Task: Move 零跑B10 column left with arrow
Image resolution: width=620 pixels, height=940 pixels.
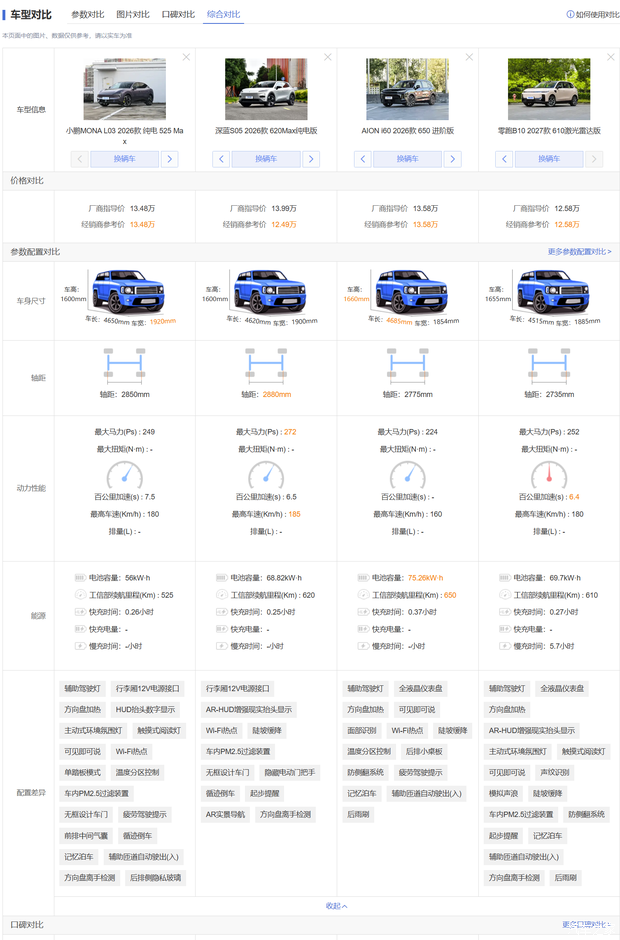Action: tap(504, 159)
